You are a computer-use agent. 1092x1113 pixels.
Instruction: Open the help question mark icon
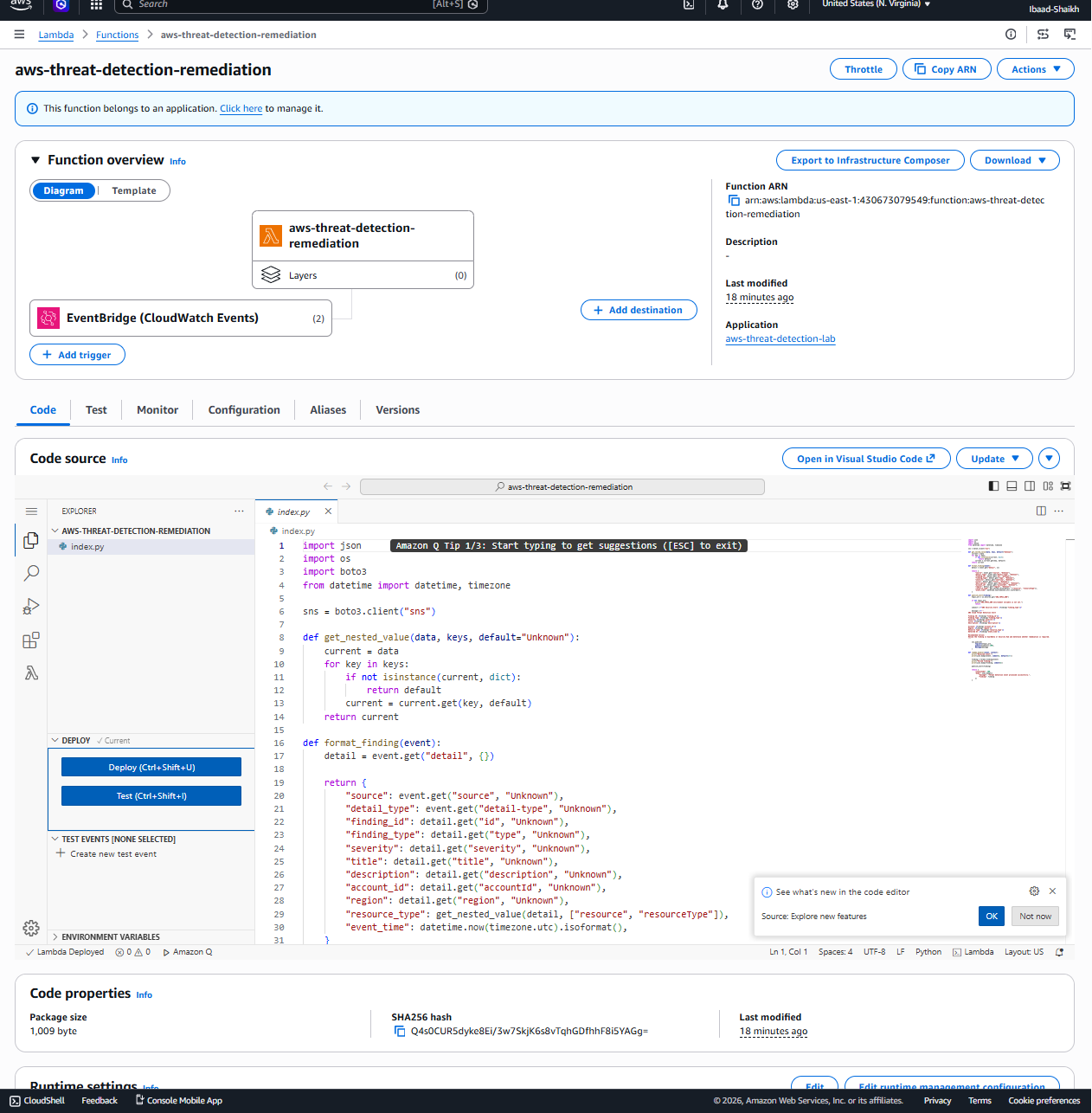click(x=757, y=4)
